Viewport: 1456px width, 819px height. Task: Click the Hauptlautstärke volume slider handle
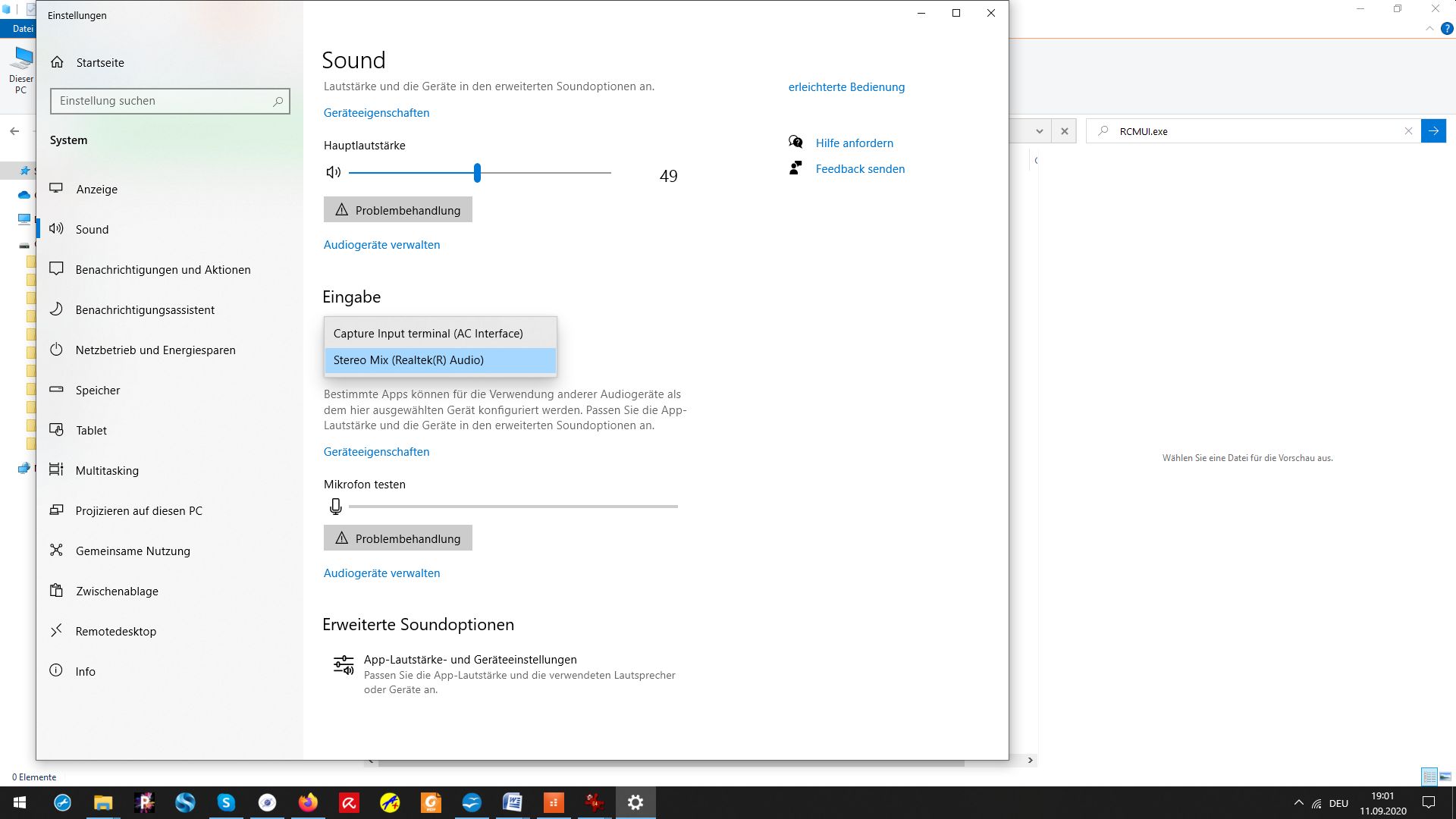tap(477, 173)
